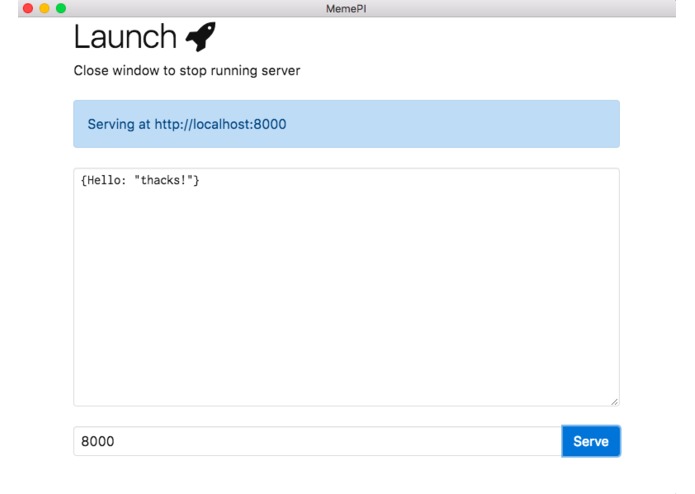Click the text area resize handle
The height and width of the screenshot is (494, 695).
click(x=614, y=401)
